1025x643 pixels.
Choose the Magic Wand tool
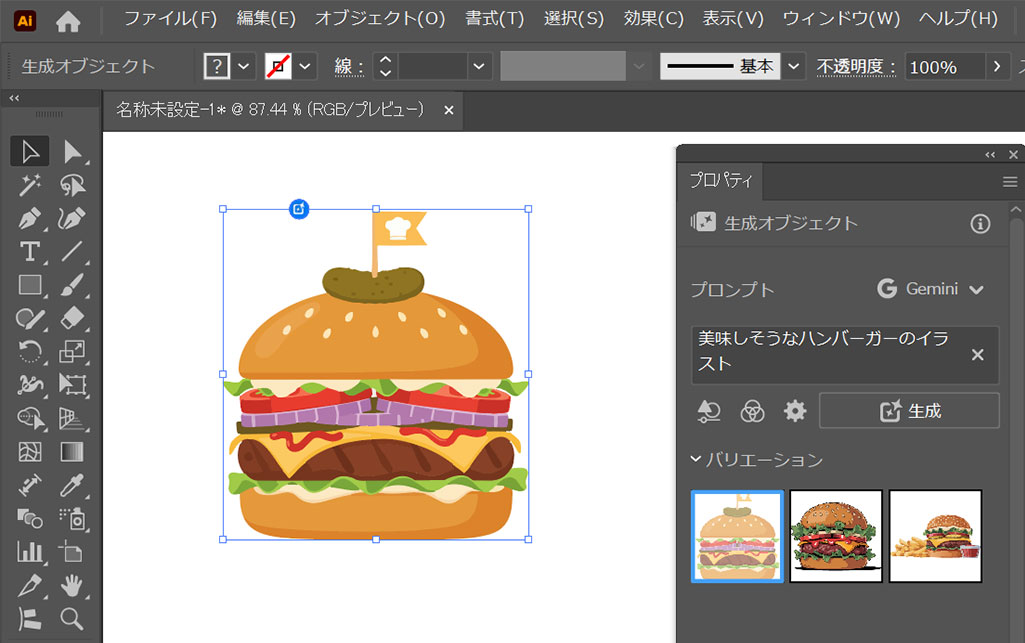coord(30,185)
